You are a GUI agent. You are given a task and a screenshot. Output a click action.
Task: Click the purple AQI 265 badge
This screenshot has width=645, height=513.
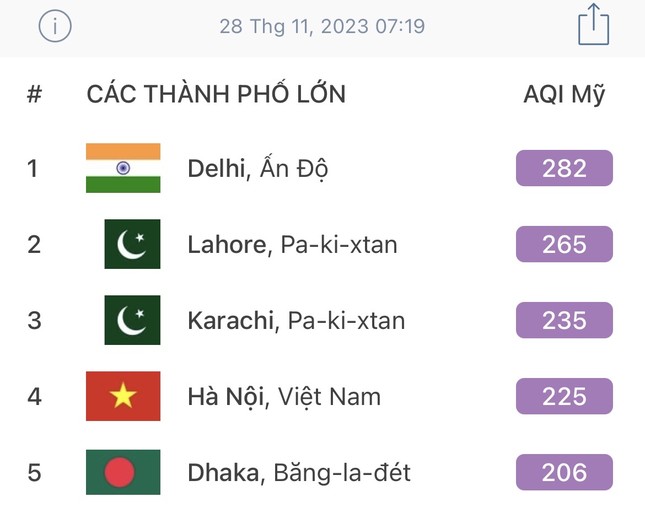(564, 244)
